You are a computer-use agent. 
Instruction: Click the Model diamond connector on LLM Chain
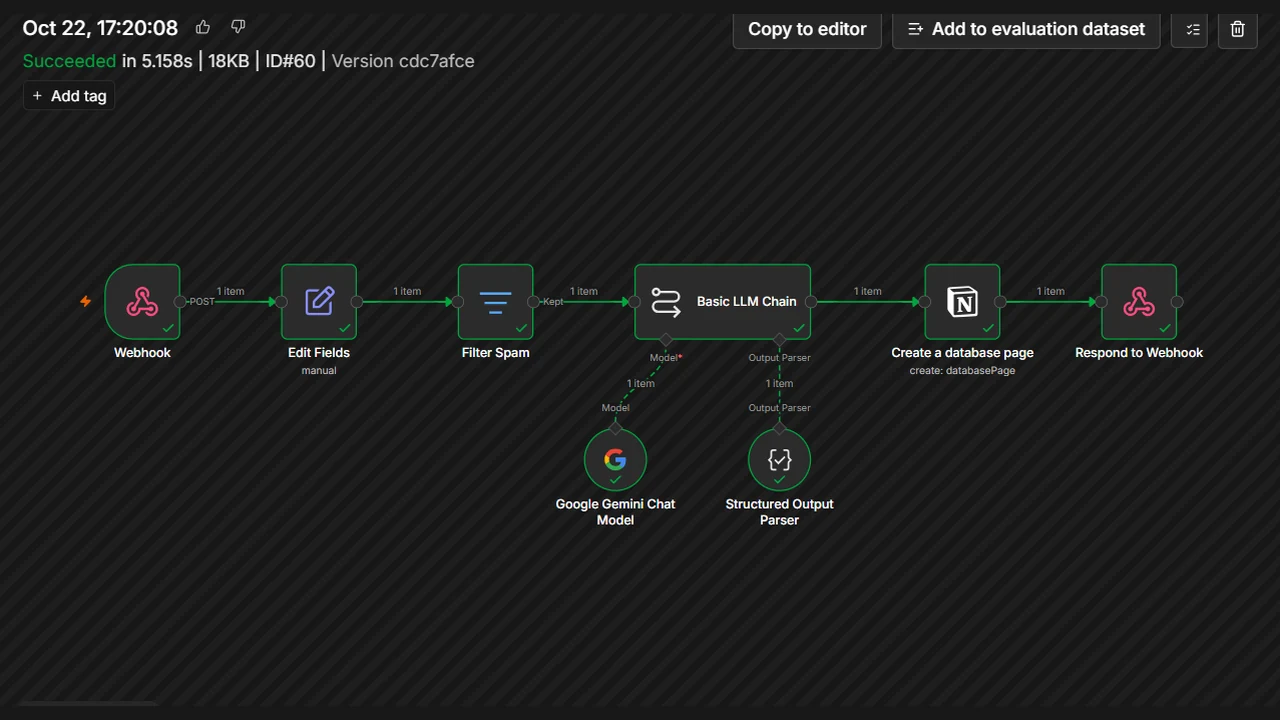click(x=666, y=340)
